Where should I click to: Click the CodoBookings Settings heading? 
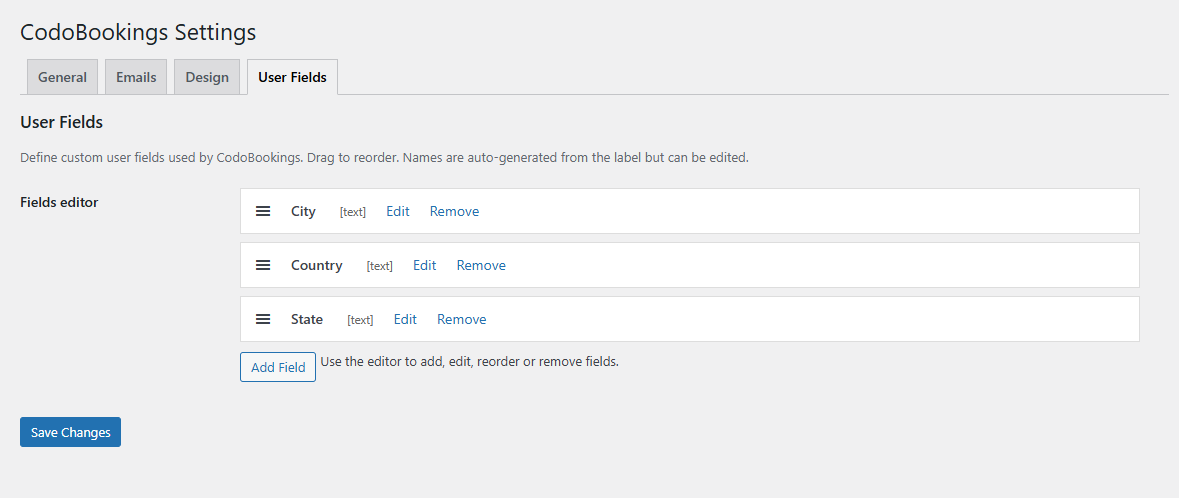[x=138, y=32]
